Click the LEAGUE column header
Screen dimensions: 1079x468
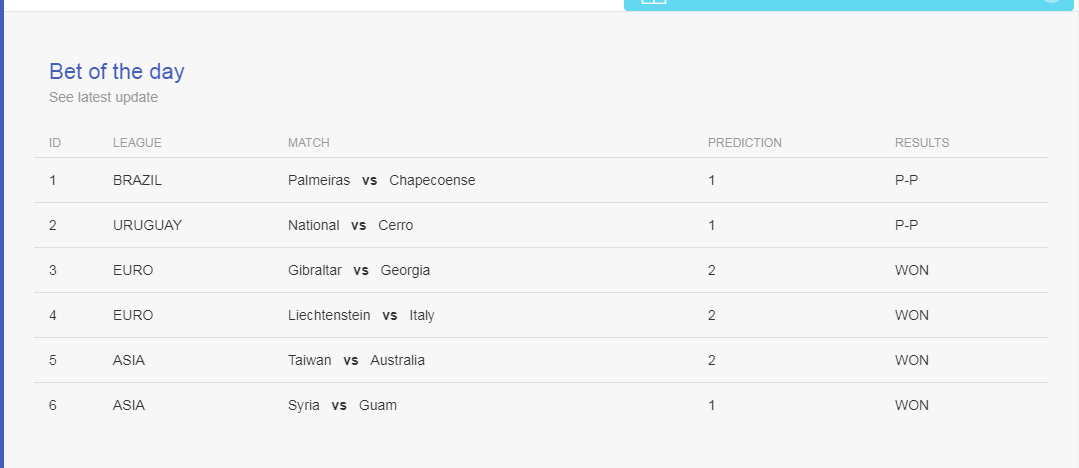pos(137,142)
